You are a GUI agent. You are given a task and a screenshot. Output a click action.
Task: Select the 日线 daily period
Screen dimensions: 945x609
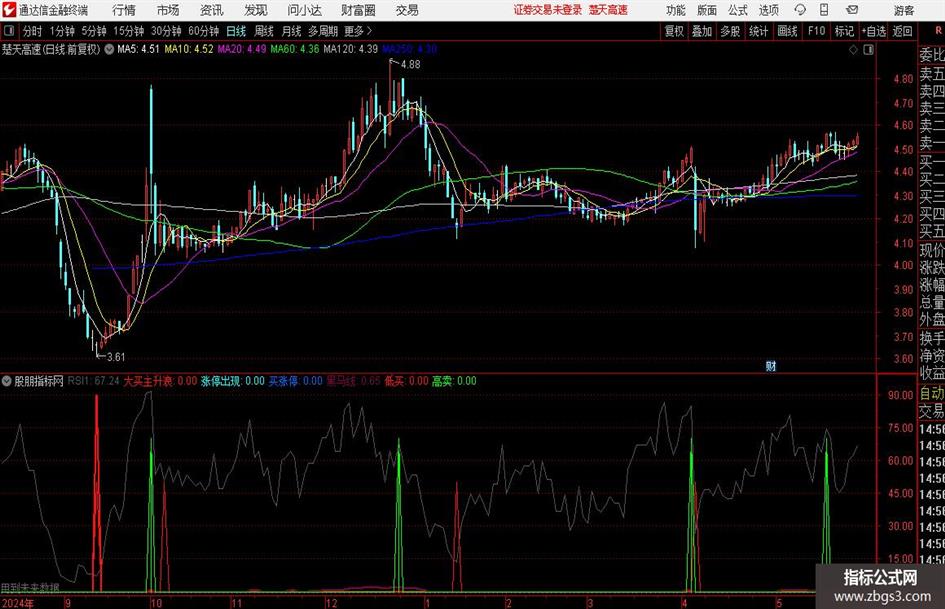(236, 31)
